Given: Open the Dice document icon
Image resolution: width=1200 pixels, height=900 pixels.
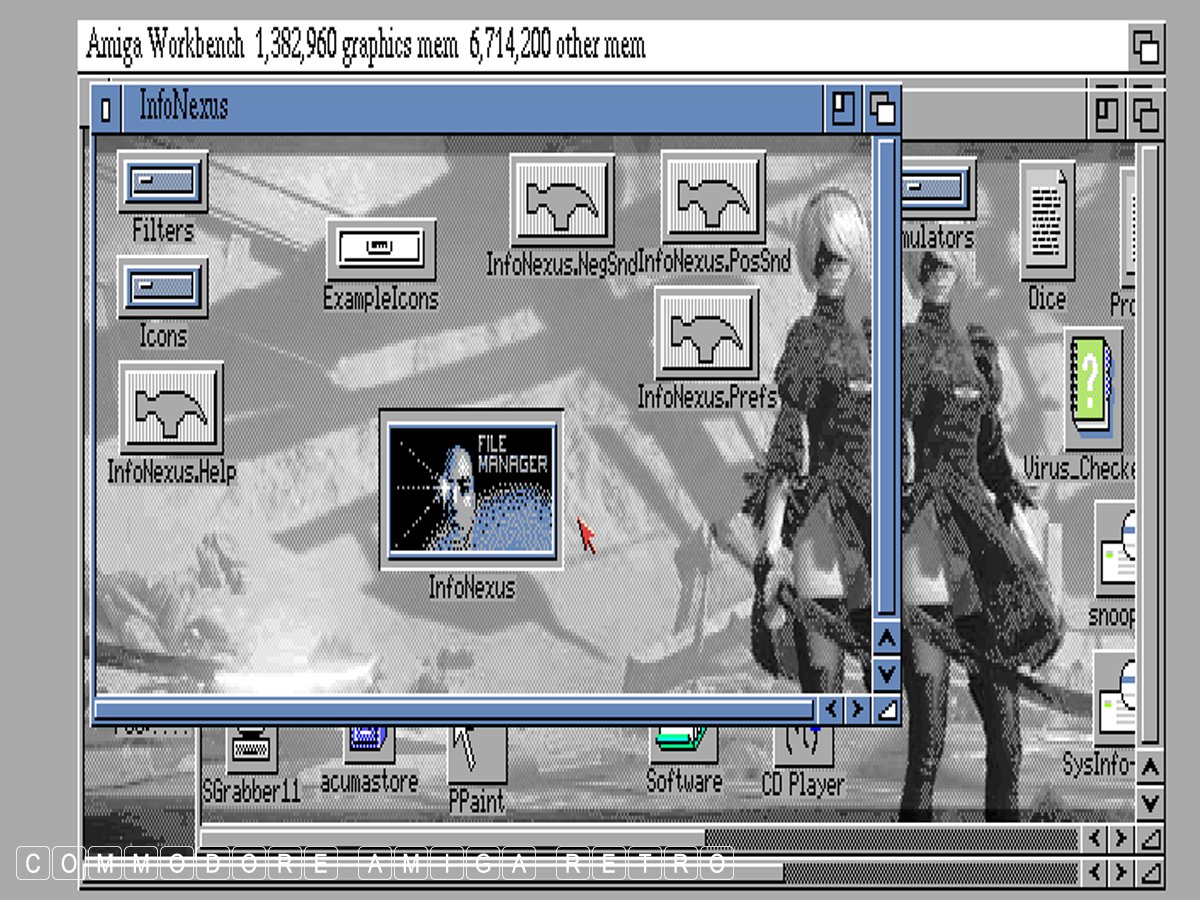Looking at the screenshot, I should pyautogui.click(x=1046, y=222).
